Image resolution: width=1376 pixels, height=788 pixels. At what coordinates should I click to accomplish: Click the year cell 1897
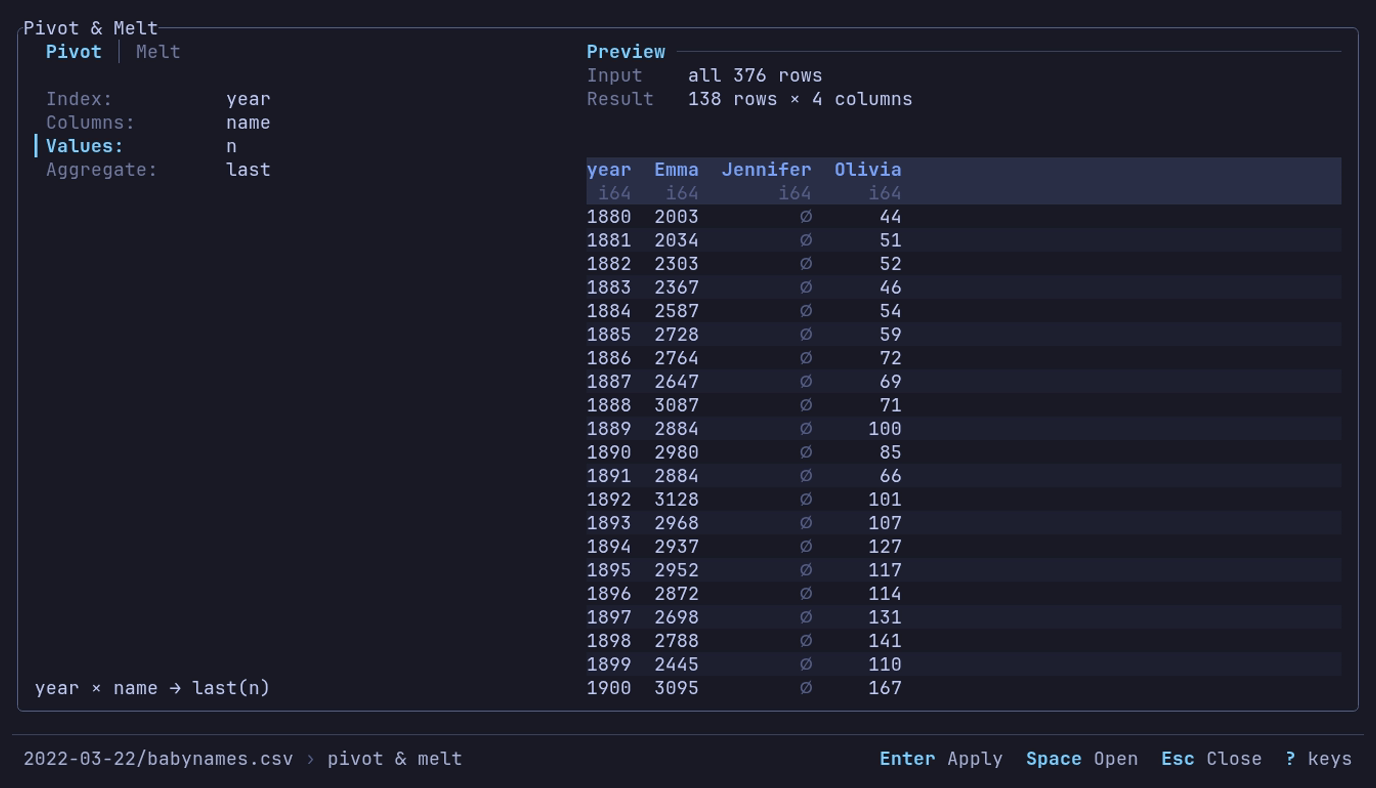(609, 617)
